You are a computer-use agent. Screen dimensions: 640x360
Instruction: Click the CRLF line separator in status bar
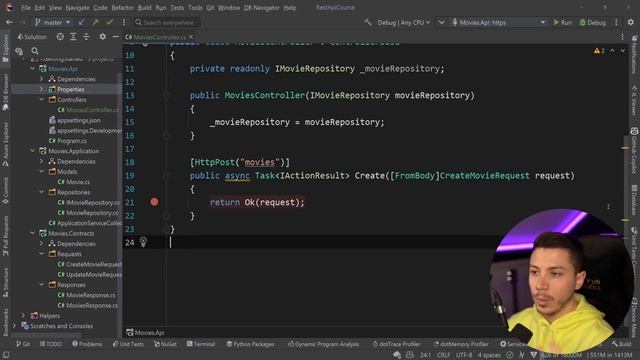[x=443, y=355]
